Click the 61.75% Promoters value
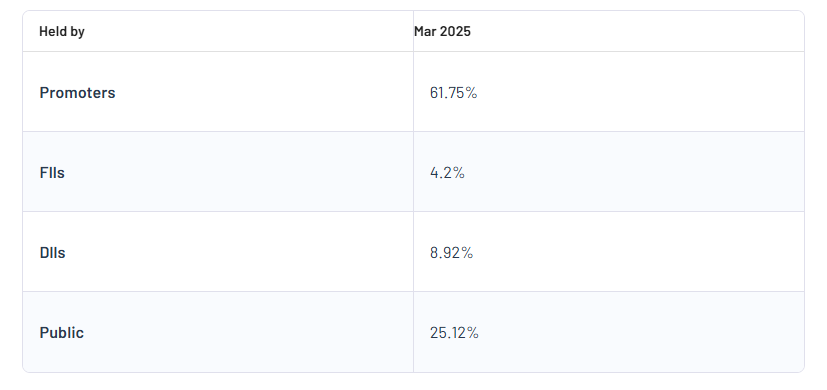Viewport: 827px width, 390px height. [x=454, y=92]
